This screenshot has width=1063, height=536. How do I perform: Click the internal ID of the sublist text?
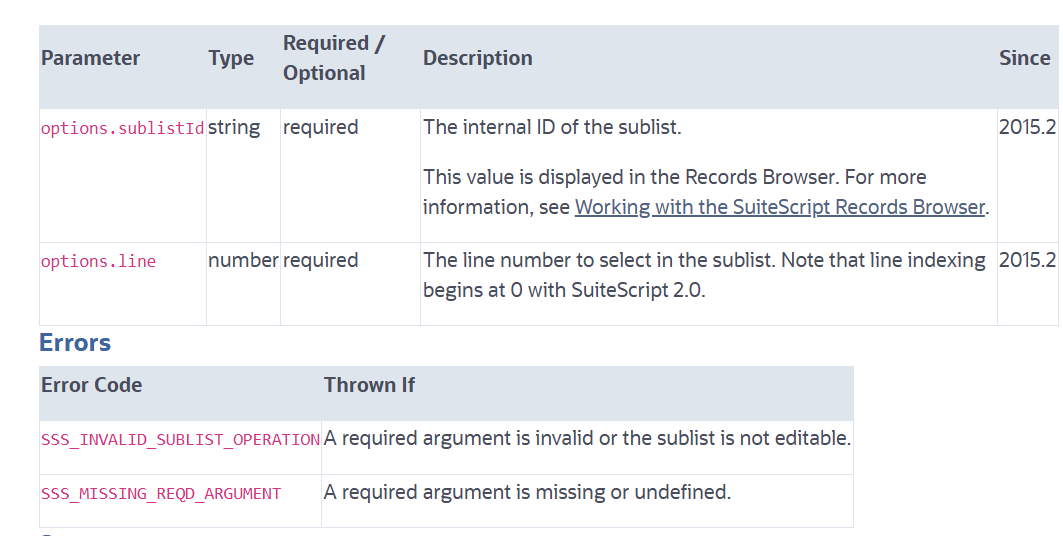coord(552,128)
